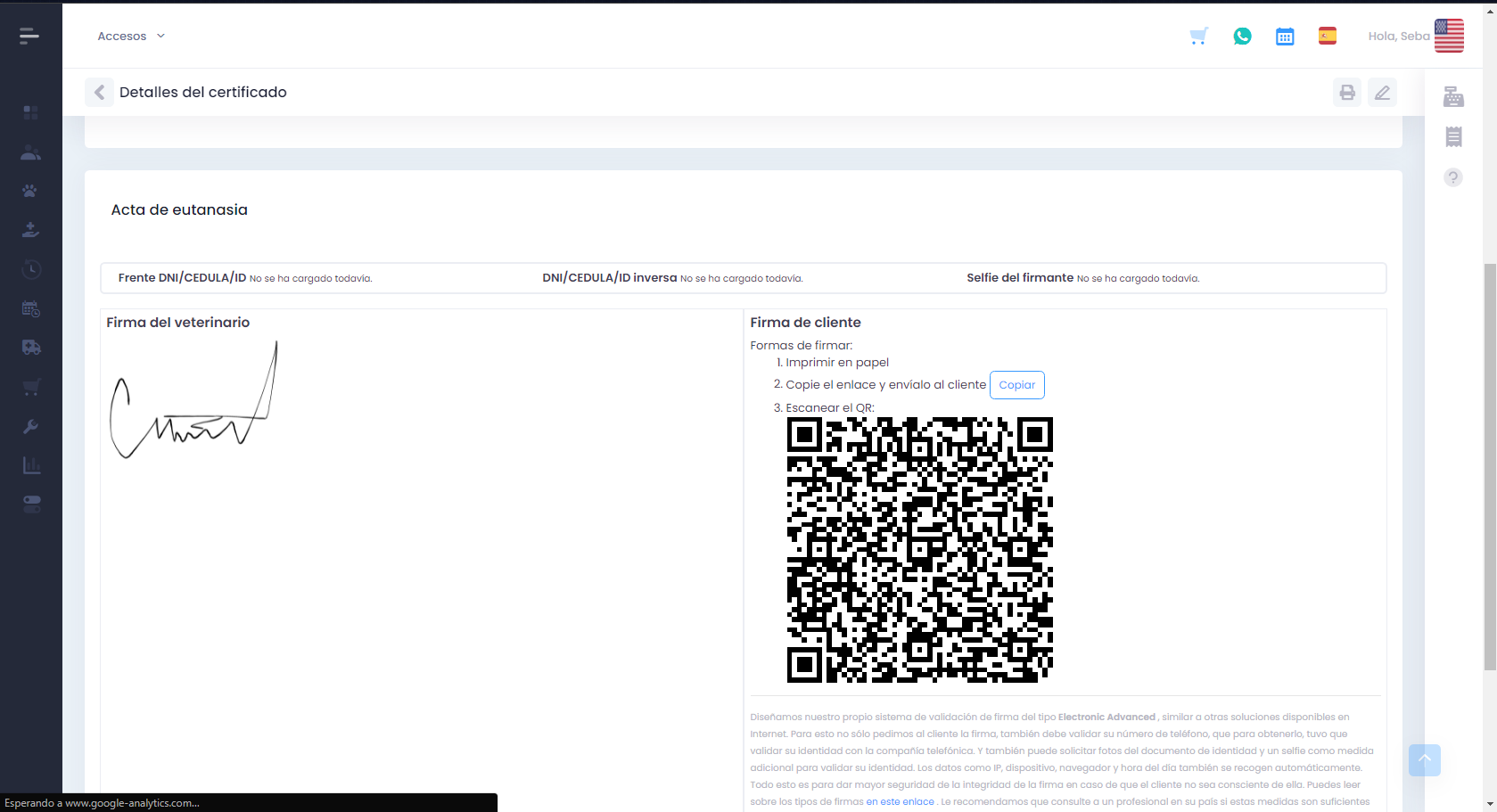Click the veterinarian signature image
The height and width of the screenshot is (812, 1497).
click(193, 399)
